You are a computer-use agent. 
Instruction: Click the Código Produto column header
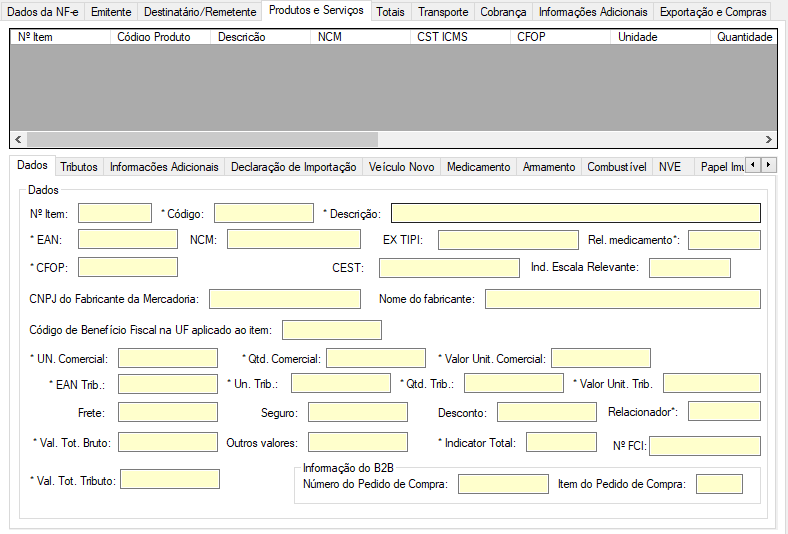coord(160,37)
